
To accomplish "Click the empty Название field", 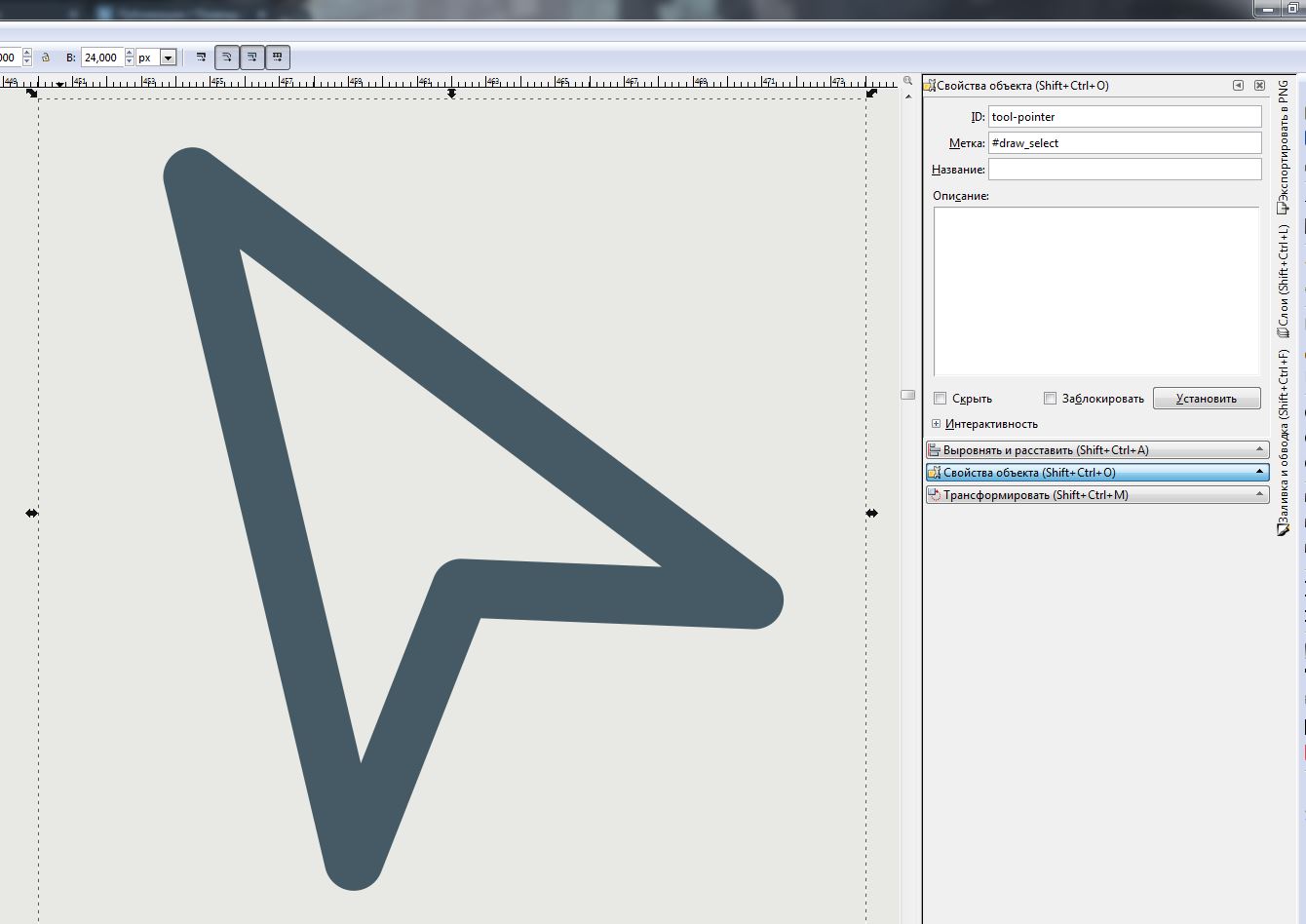I will pos(1125,170).
